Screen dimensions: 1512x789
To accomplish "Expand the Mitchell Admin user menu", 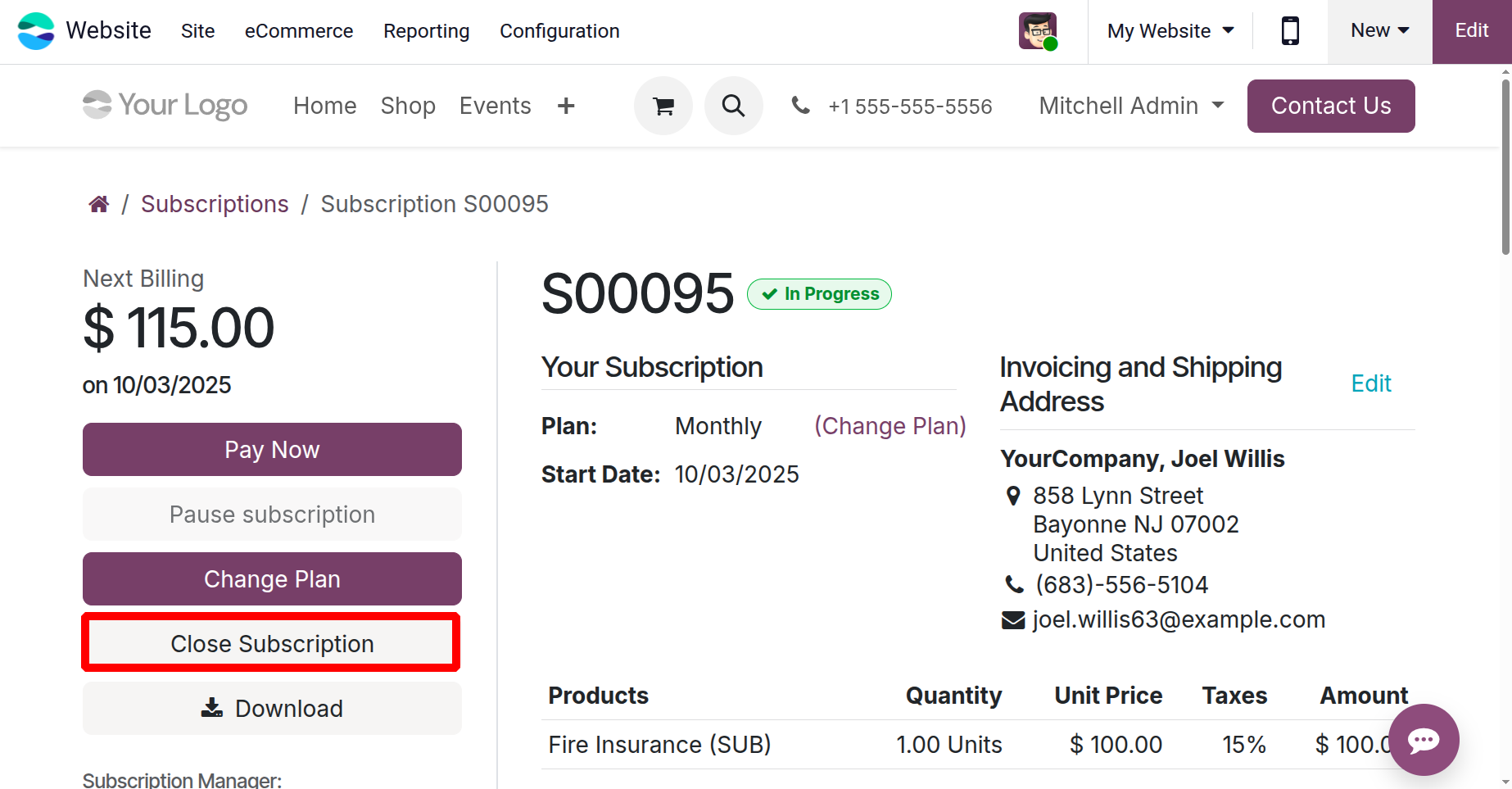I will point(1131,106).
